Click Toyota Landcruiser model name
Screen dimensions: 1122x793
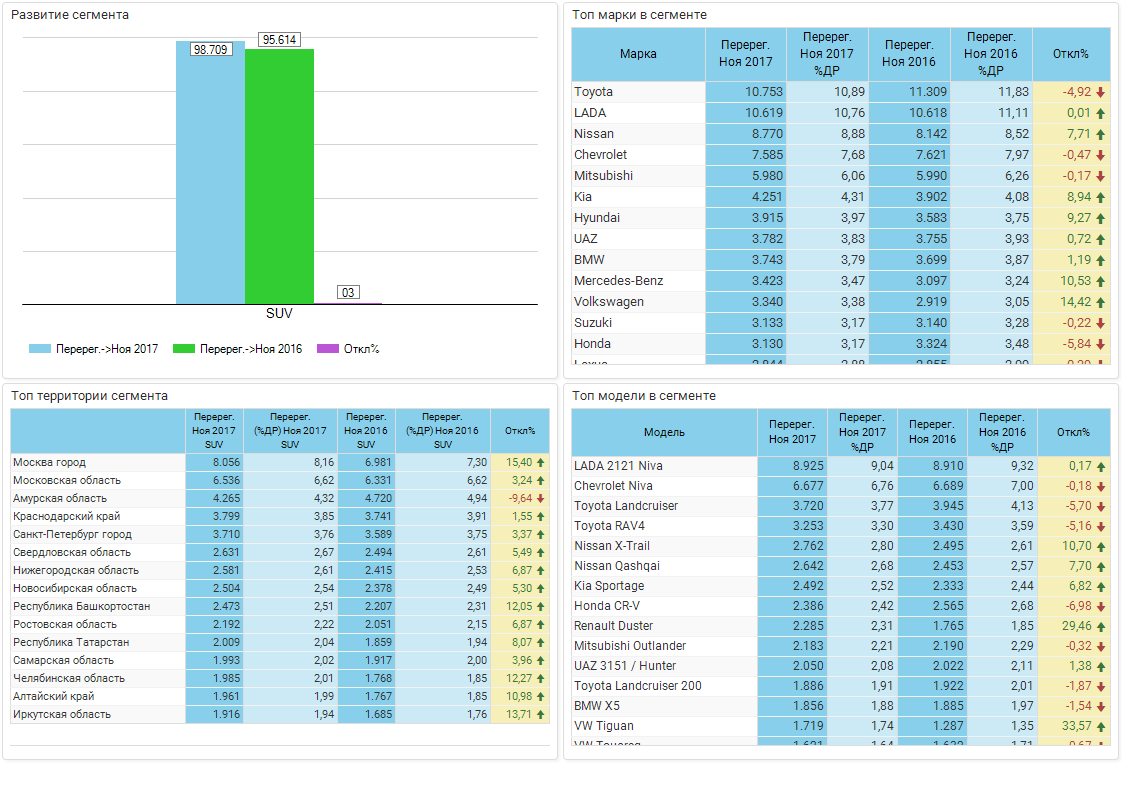click(x=626, y=506)
